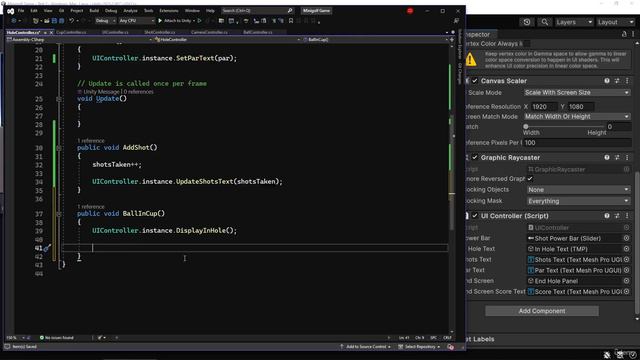
Task: Open the File menu in Visual Studio
Action: pos(21,11)
